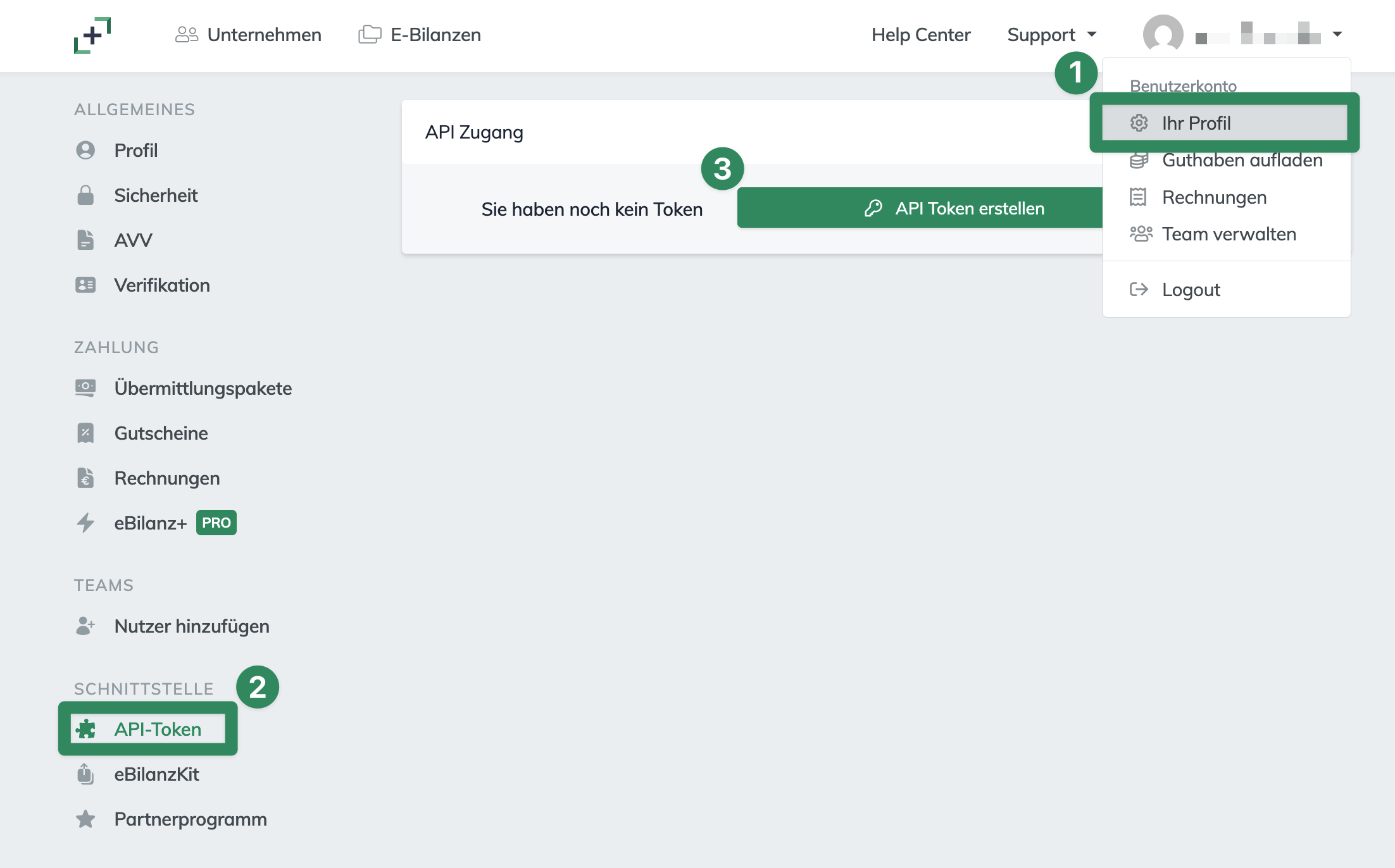Image resolution: width=1395 pixels, height=868 pixels.
Task: Expand the Support dropdown menu
Action: [x=1052, y=35]
